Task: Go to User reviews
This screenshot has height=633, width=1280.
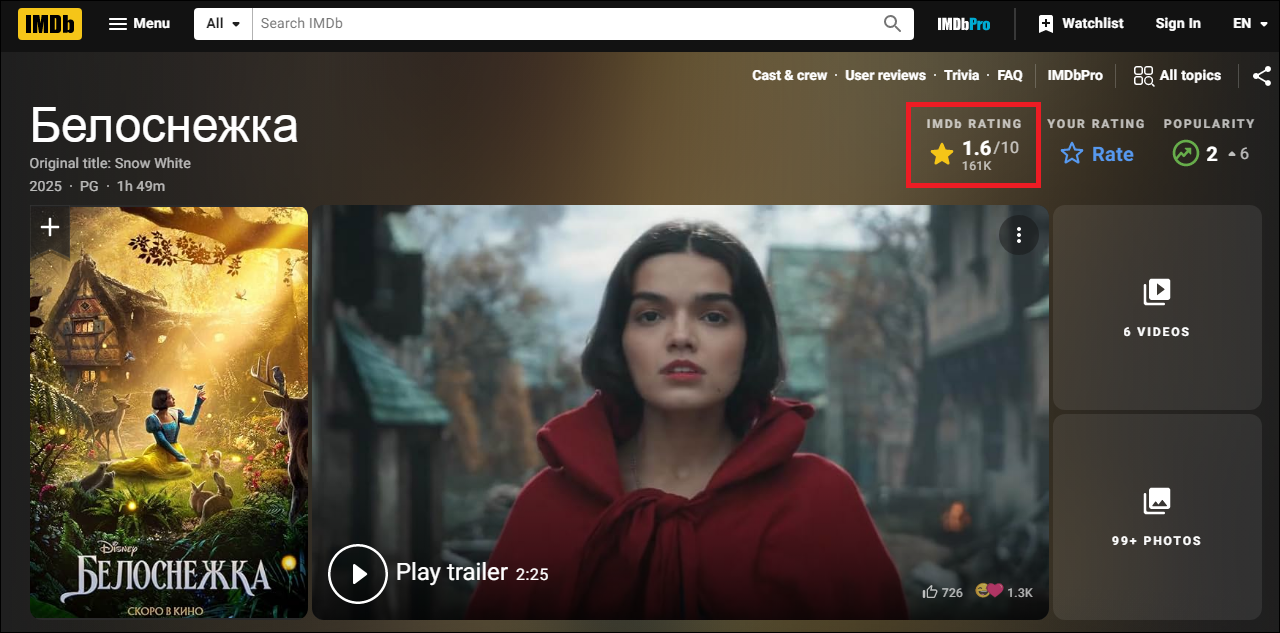Action: point(885,75)
